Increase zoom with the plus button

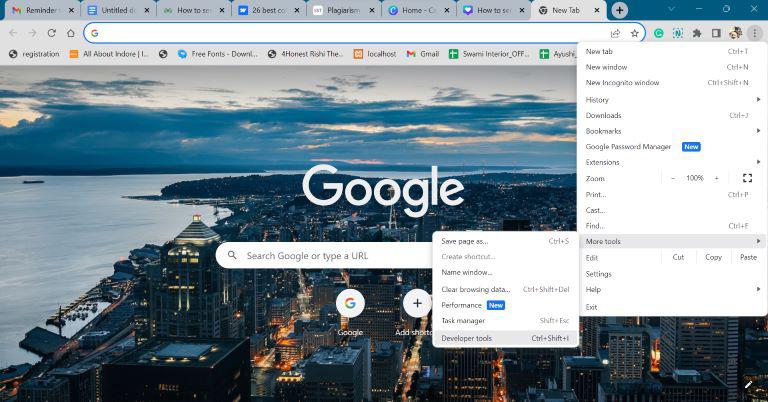point(717,178)
